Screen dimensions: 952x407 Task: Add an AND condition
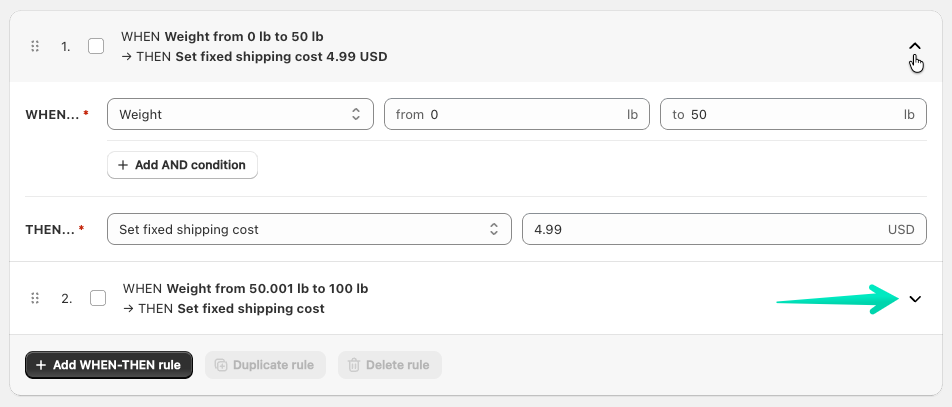point(182,165)
